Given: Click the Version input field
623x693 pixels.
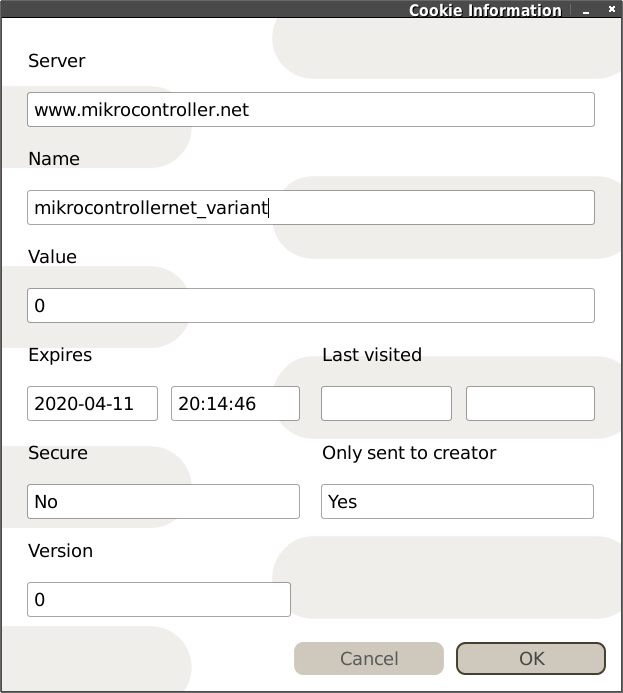Looking at the screenshot, I should pos(159,600).
